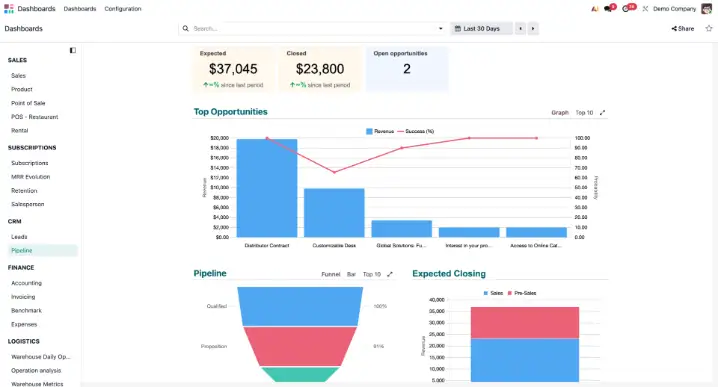This screenshot has width=718, height=387.
Task: Click the AI assistant icon in top bar
Action: pos(594,9)
